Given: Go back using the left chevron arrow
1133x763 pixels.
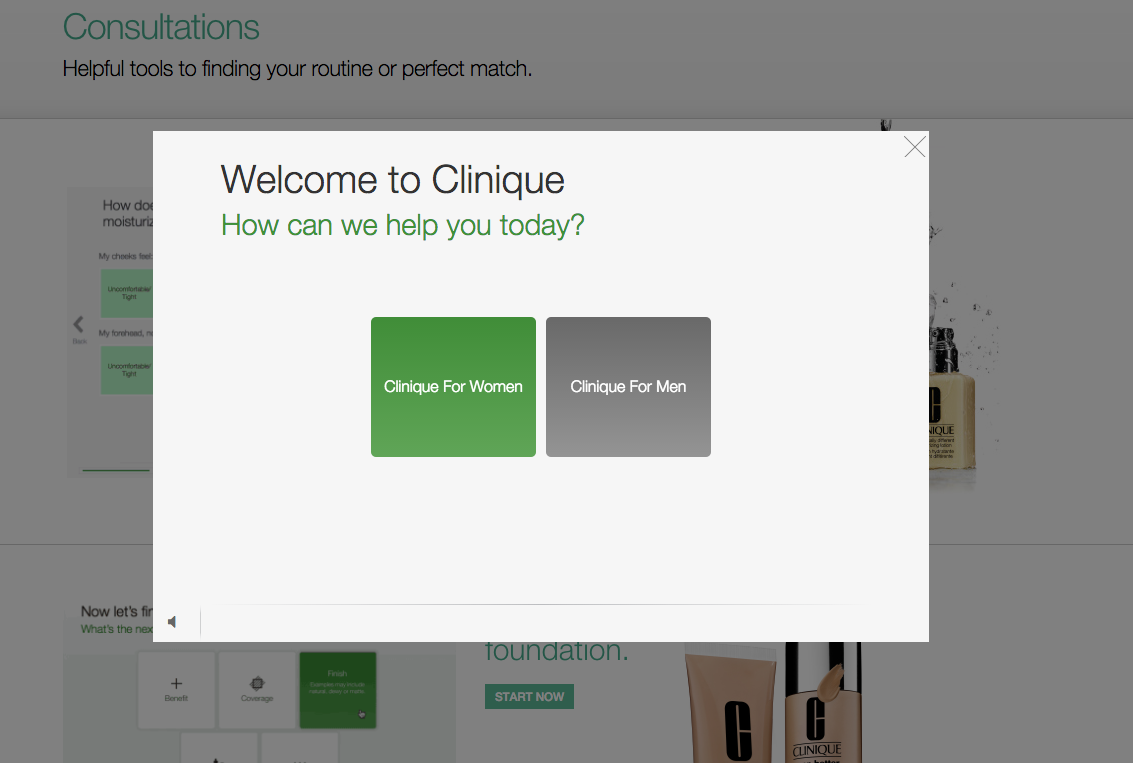Looking at the screenshot, I should click(78, 324).
